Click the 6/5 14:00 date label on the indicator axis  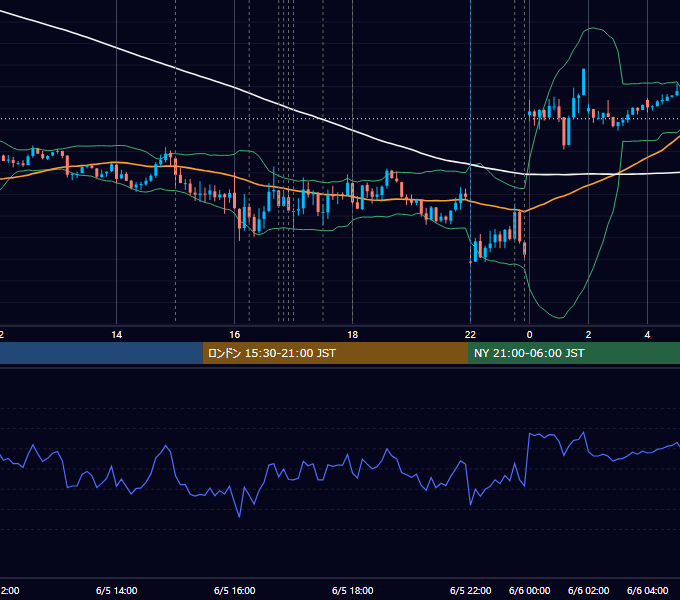click(116, 590)
